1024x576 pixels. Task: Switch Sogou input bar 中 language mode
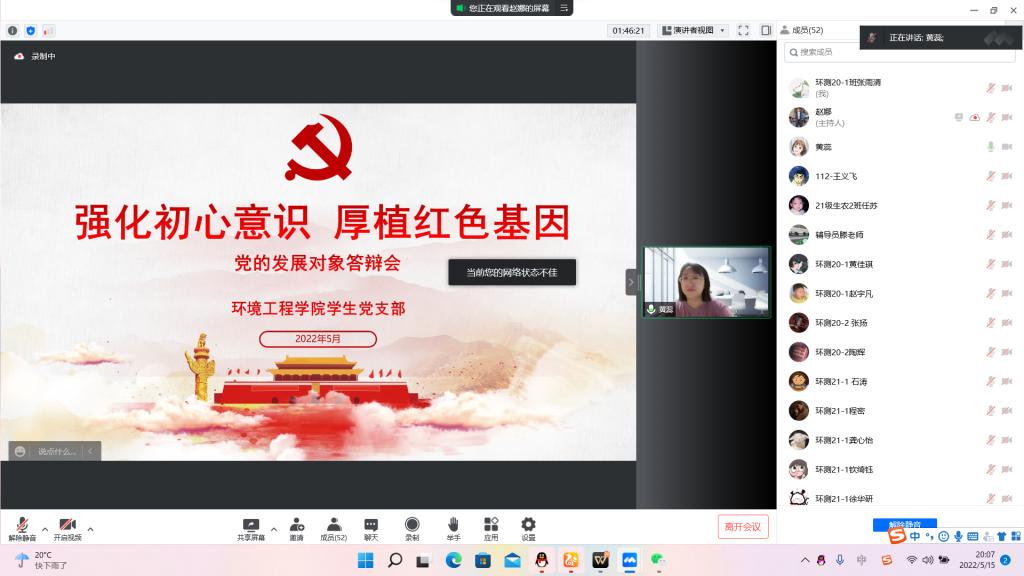(x=915, y=536)
